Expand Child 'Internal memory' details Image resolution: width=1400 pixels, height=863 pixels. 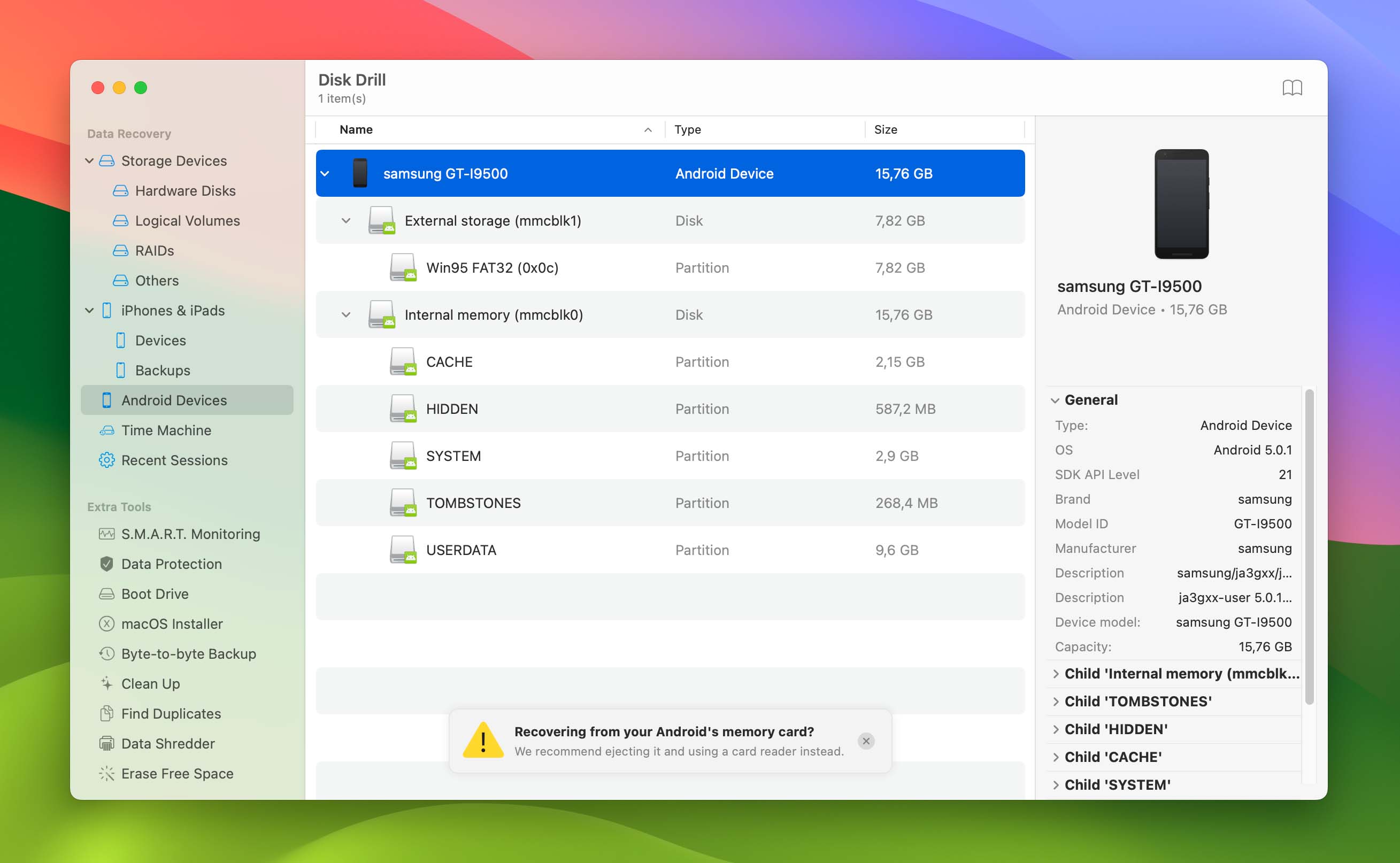1055,674
